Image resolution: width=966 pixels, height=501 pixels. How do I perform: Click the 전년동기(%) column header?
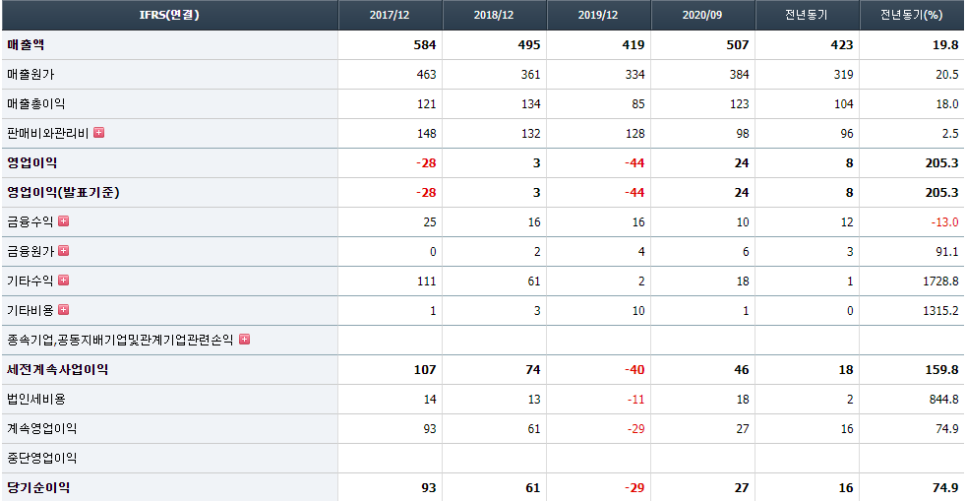pyautogui.click(x=911, y=15)
